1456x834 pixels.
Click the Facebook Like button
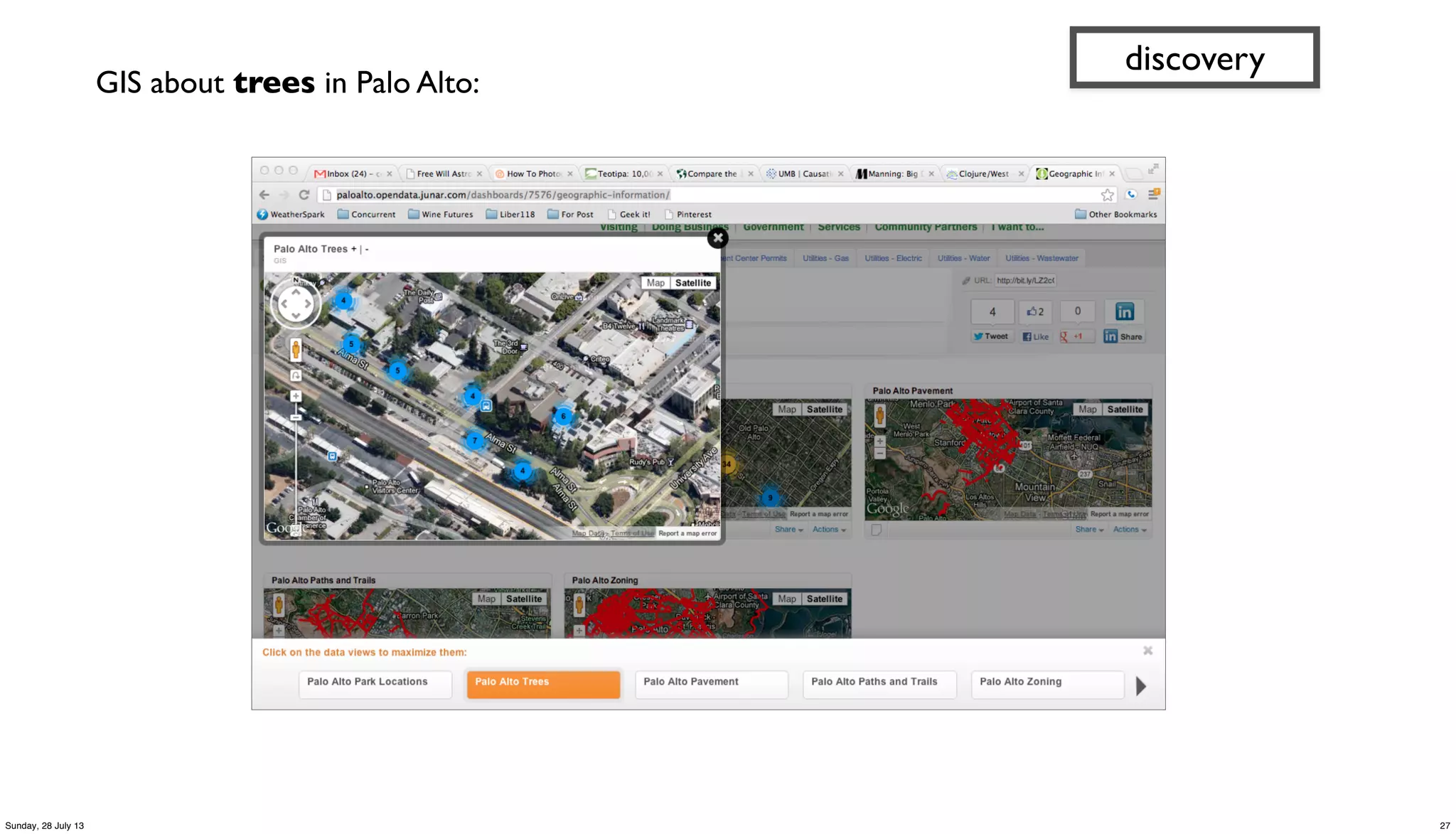1035,337
